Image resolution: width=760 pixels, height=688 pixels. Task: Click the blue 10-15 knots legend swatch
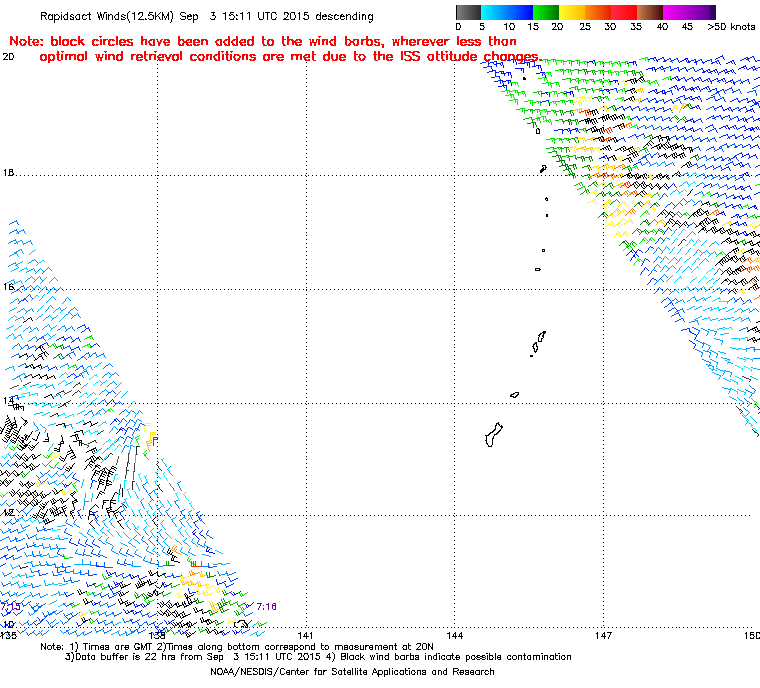tap(520, 12)
